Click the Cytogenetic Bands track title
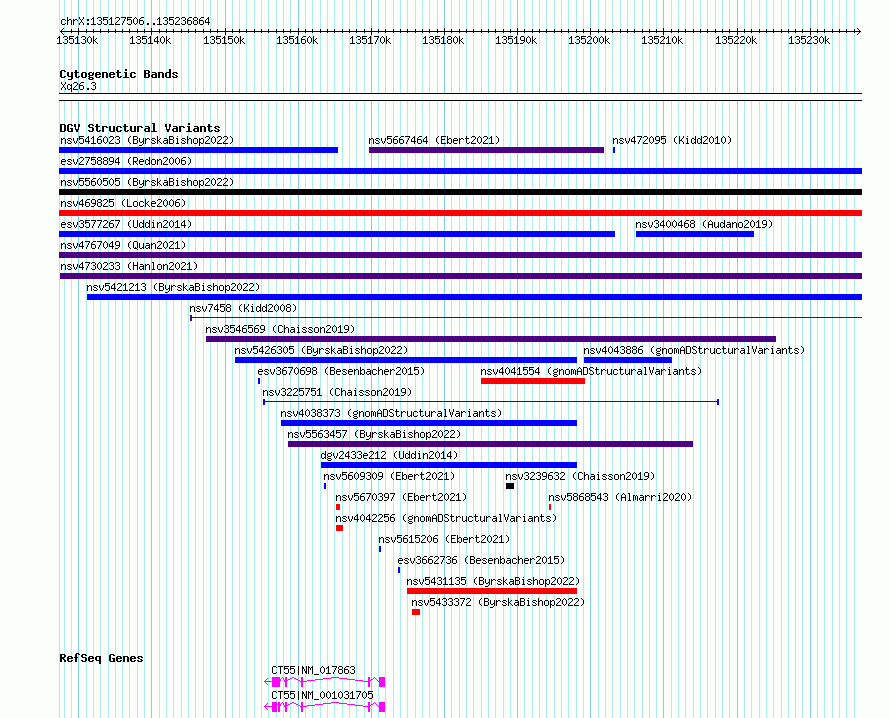The image size is (890, 718). [119, 74]
